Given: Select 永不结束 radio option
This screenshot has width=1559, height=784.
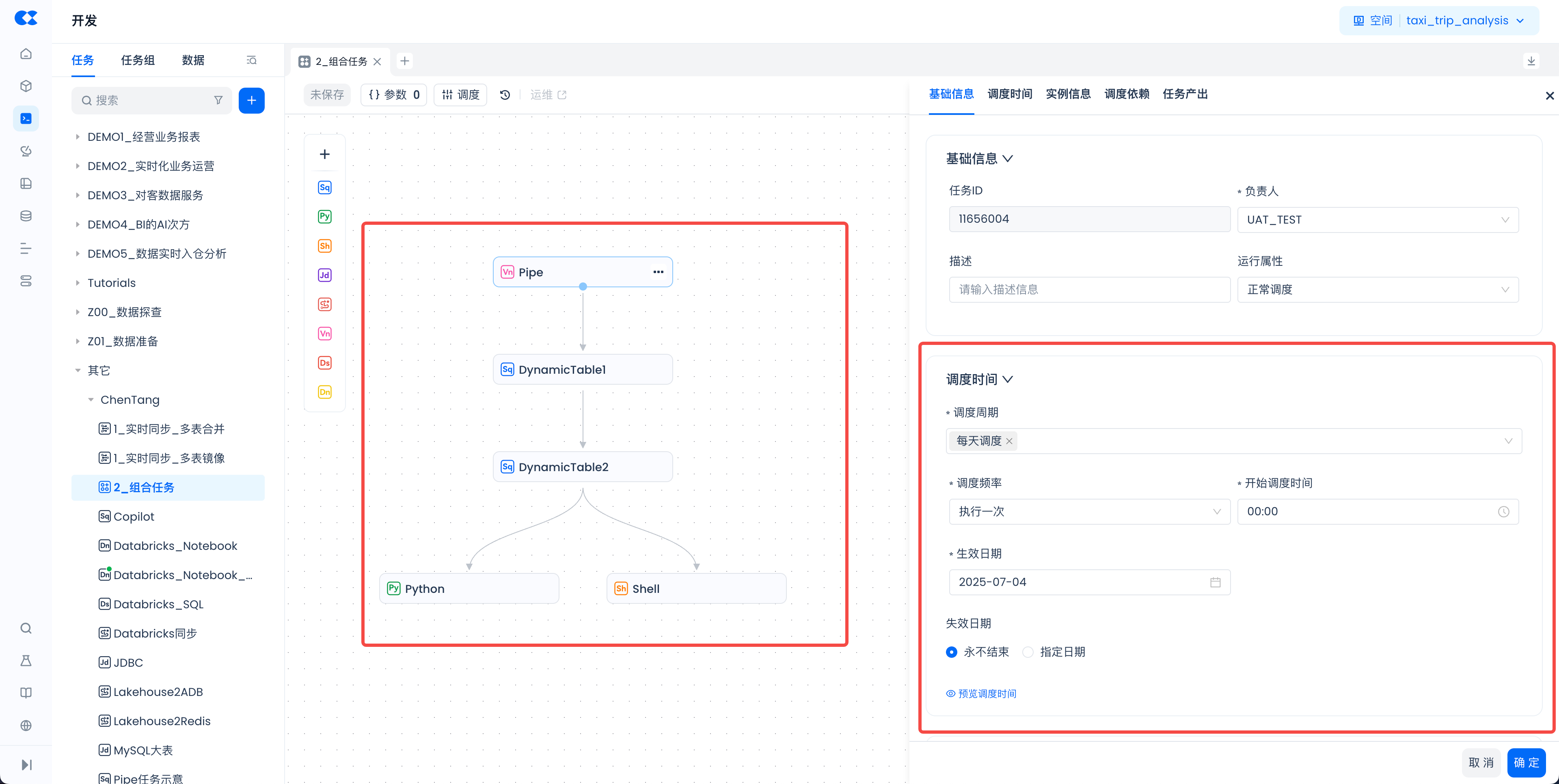Looking at the screenshot, I should [x=951, y=652].
